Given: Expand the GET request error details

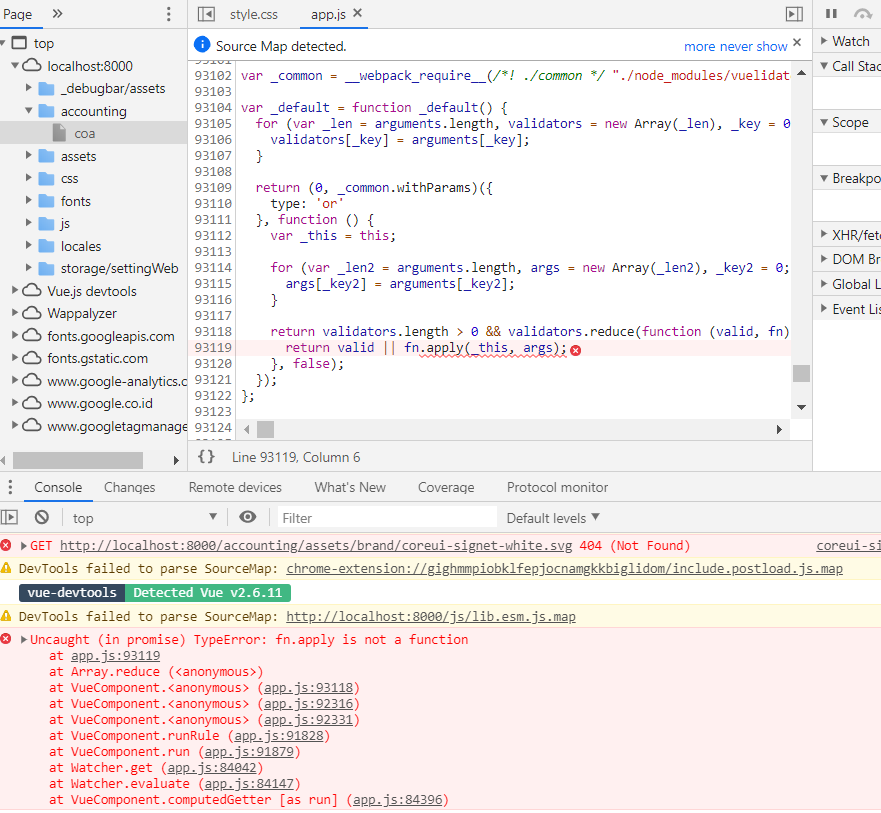Looking at the screenshot, I should pyautogui.click(x=24, y=545).
